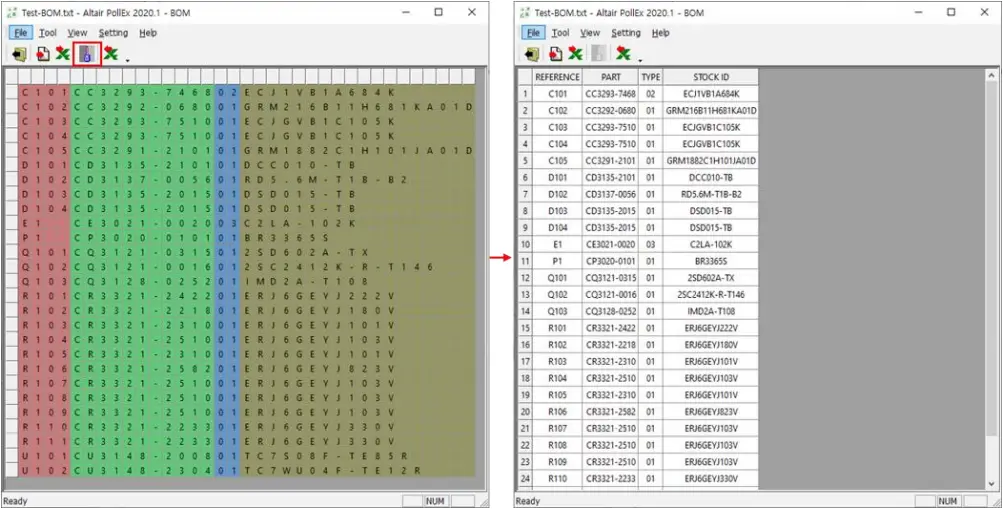Select the PART column header
The image size is (1003, 509).
coord(611,77)
